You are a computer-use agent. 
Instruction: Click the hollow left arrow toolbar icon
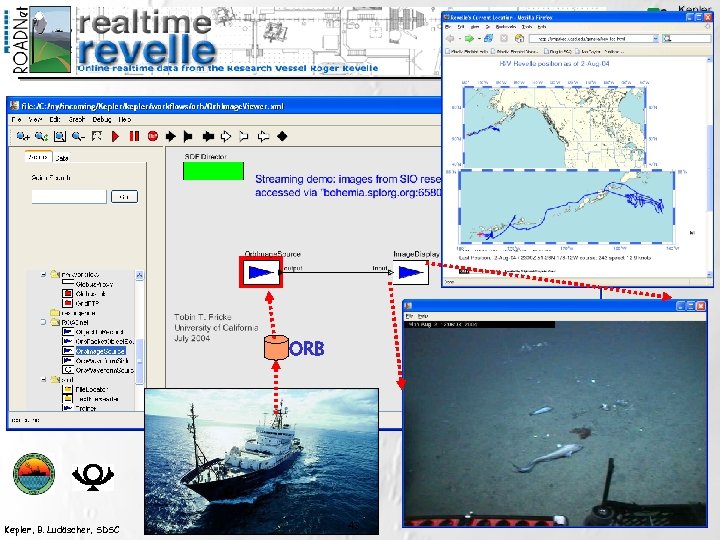[x=263, y=136]
